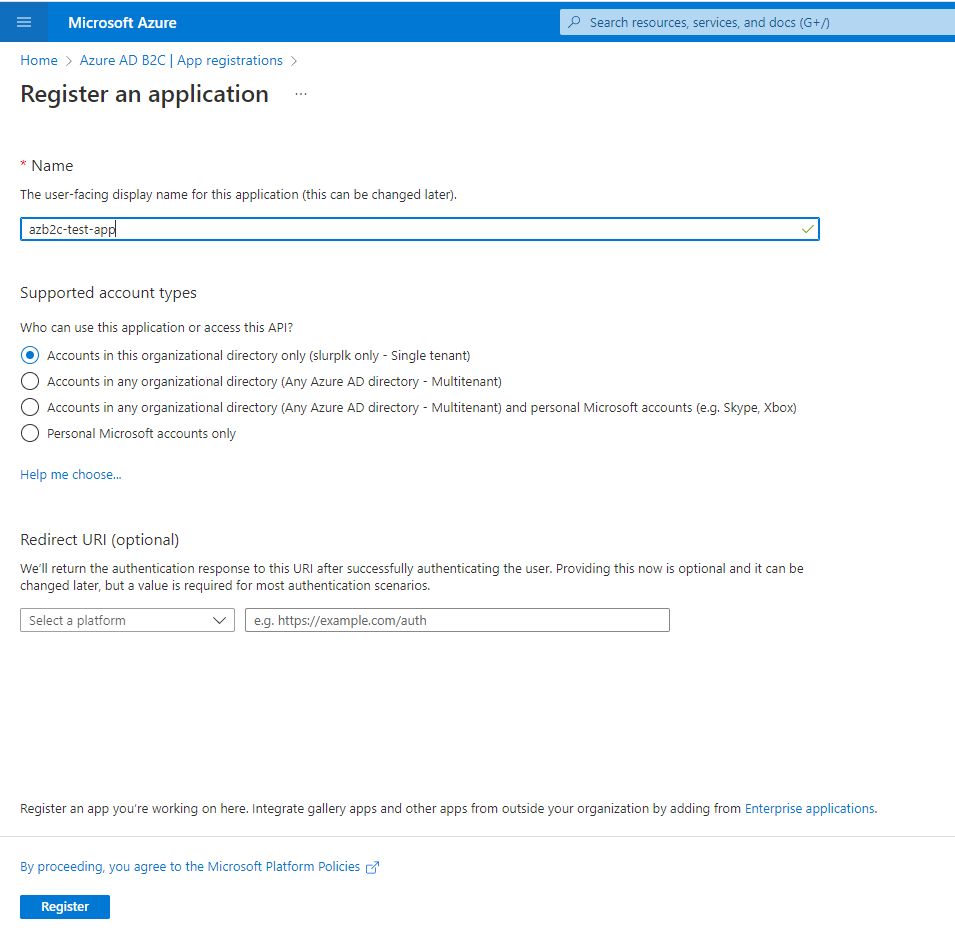Open Microsoft Platform Policies link
955x930 pixels.
click(x=190, y=867)
